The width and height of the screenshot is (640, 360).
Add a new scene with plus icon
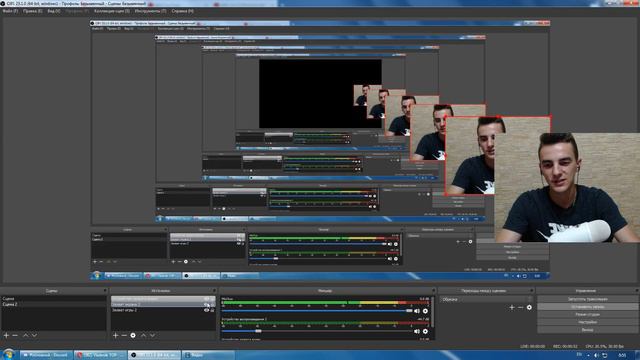(x=6, y=335)
